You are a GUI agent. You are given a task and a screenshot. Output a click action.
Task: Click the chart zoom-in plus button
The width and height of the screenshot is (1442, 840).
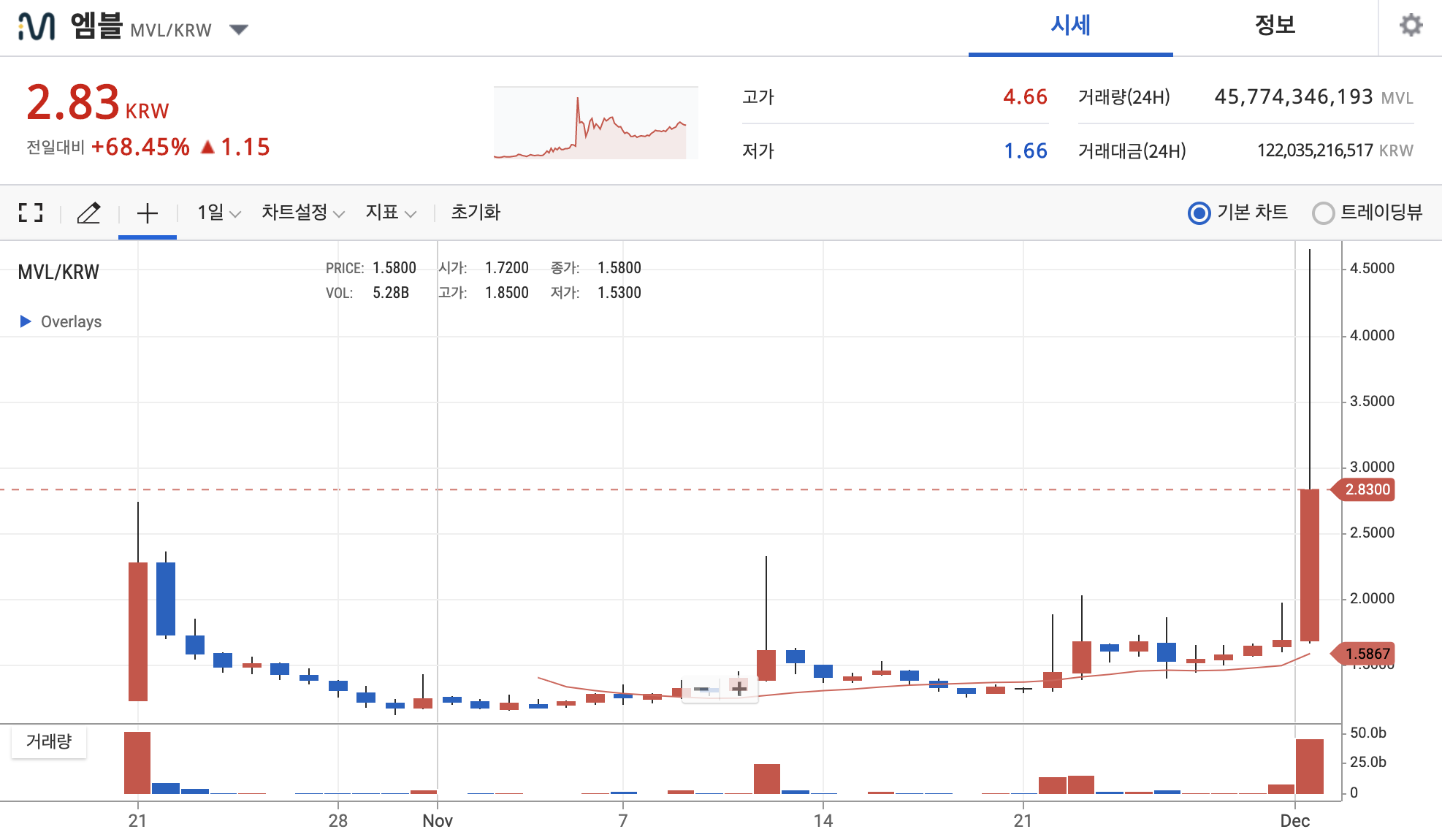click(x=739, y=689)
